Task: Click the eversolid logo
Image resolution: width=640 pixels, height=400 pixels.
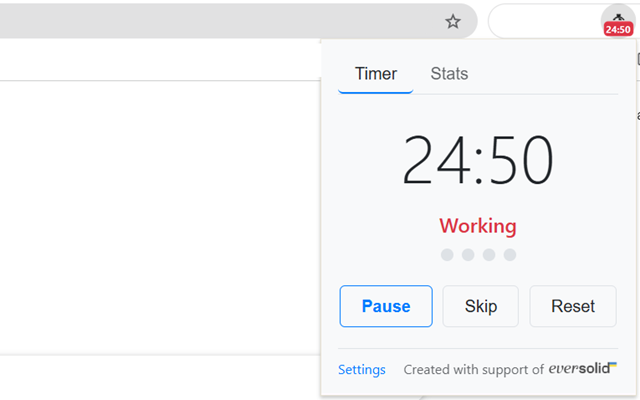Action: (582, 369)
